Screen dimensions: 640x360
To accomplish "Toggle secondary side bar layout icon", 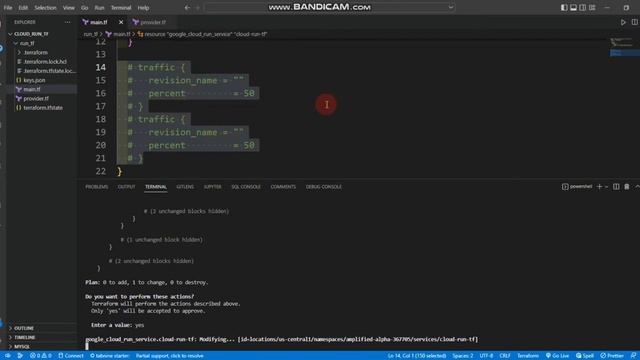I will pyautogui.click(x=583, y=8).
